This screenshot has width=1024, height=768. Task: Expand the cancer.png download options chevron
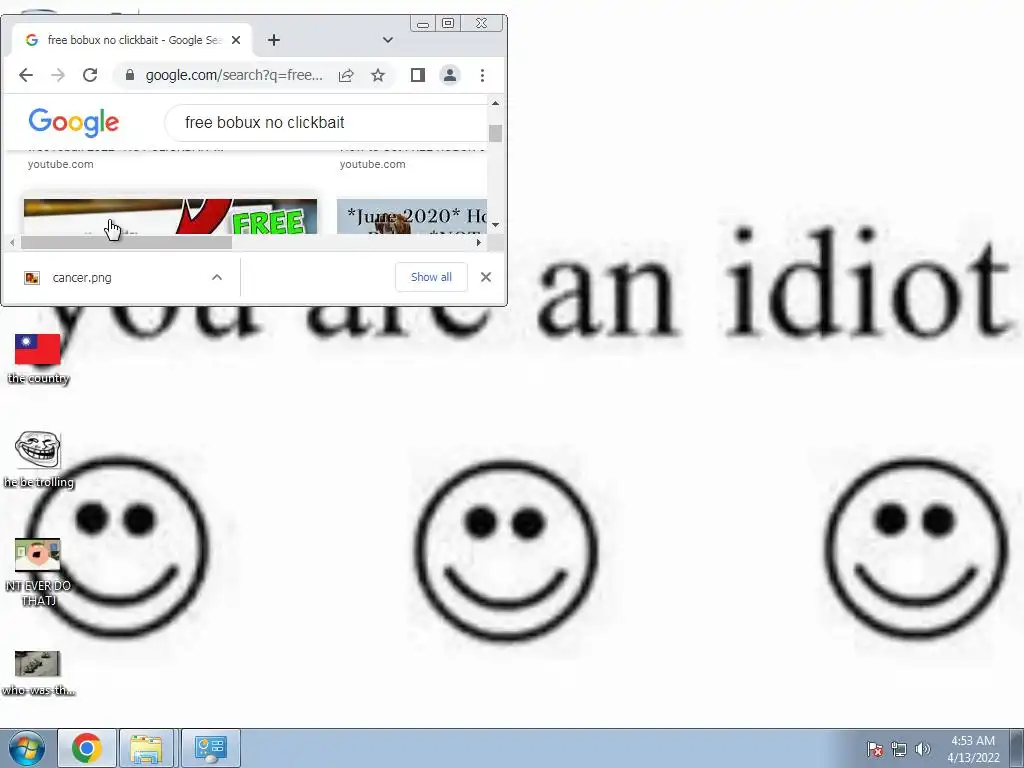[x=217, y=278]
